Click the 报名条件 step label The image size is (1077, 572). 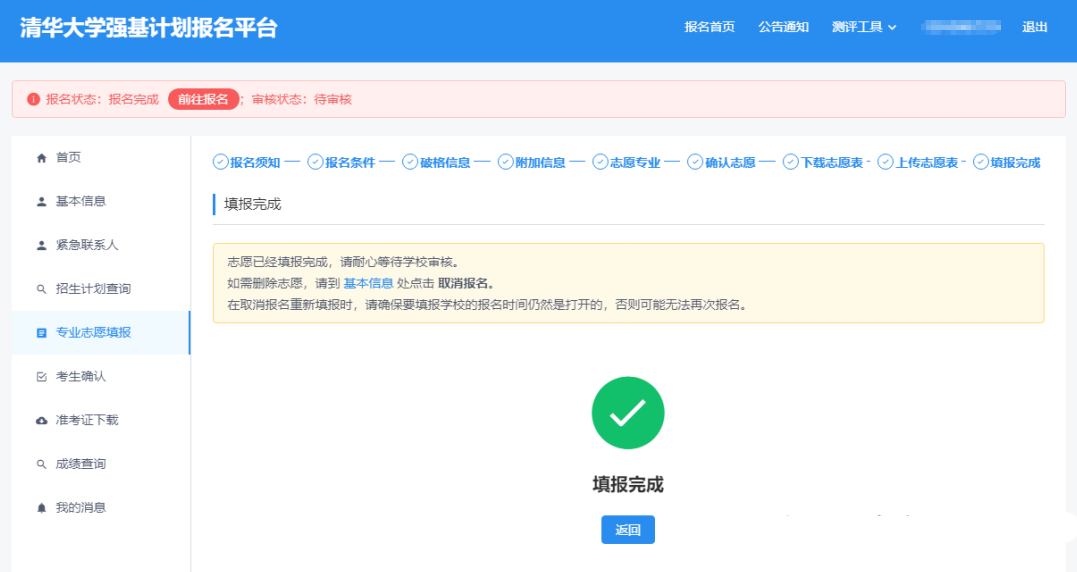coord(350,163)
